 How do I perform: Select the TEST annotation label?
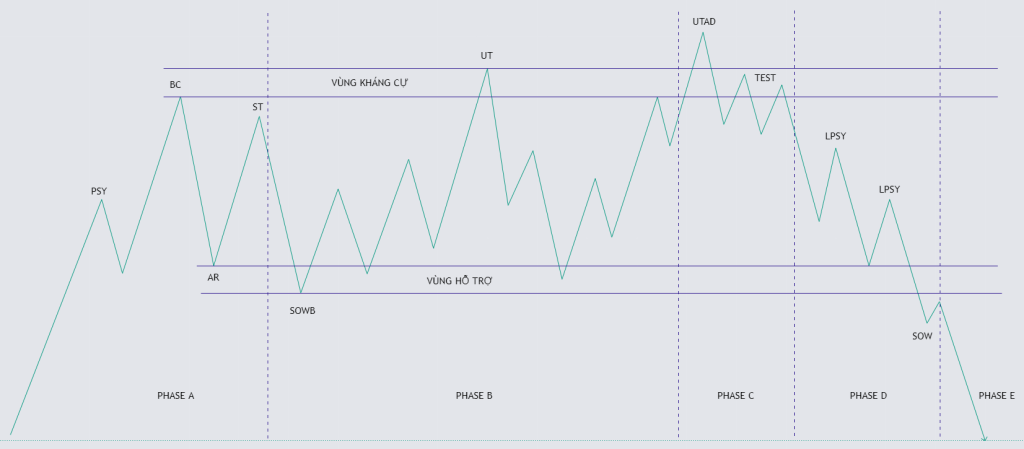765,77
